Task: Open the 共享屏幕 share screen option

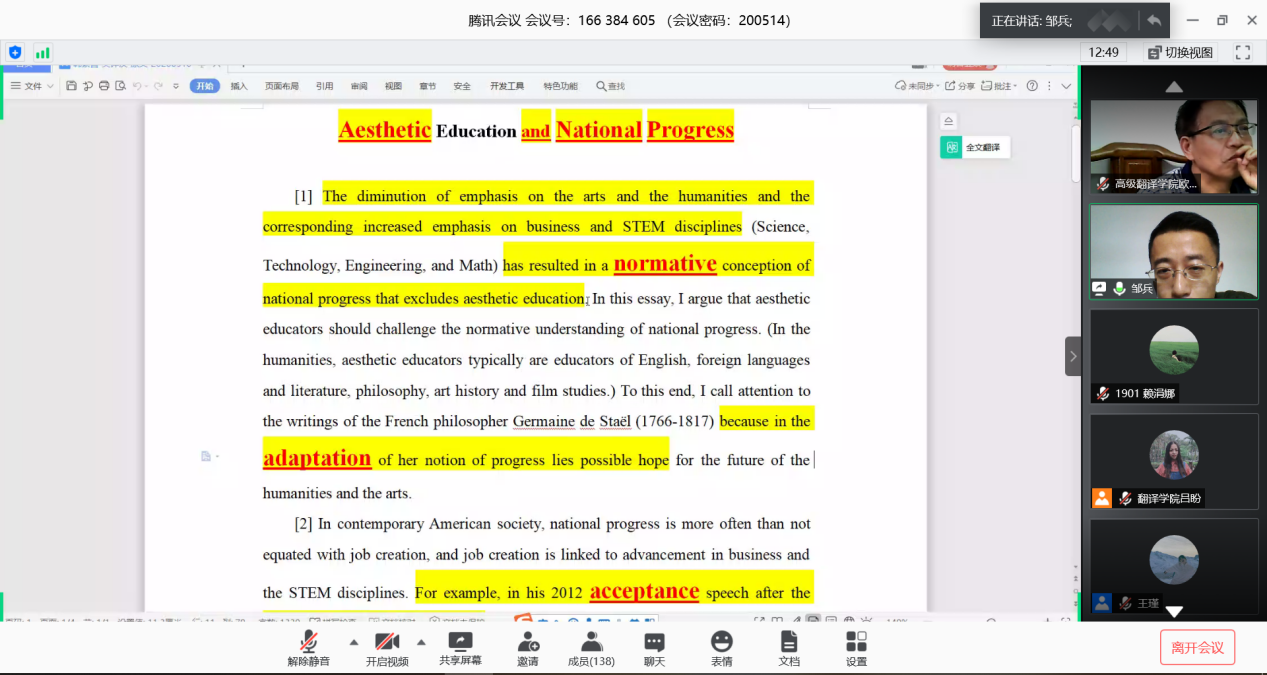Action: pos(460,647)
